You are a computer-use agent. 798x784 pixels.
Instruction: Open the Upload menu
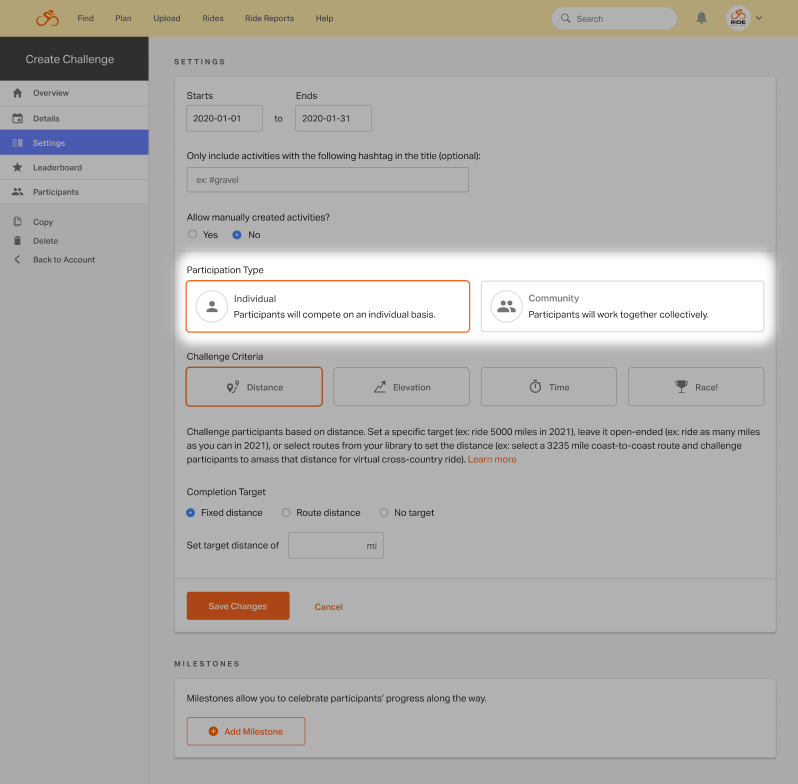click(167, 18)
